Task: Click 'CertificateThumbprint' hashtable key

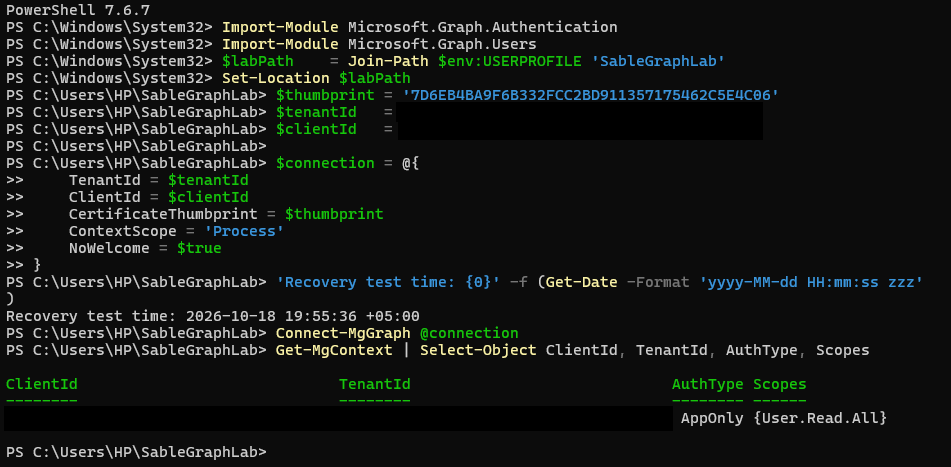Action: (163, 214)
